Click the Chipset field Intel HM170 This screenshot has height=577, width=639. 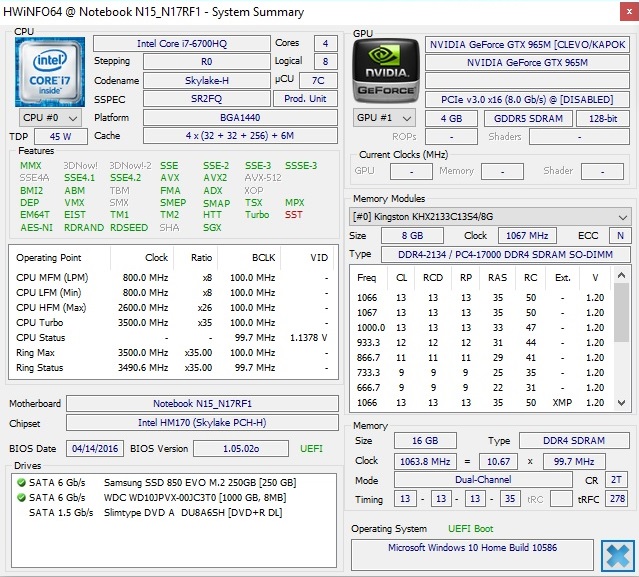coord(202,423)
